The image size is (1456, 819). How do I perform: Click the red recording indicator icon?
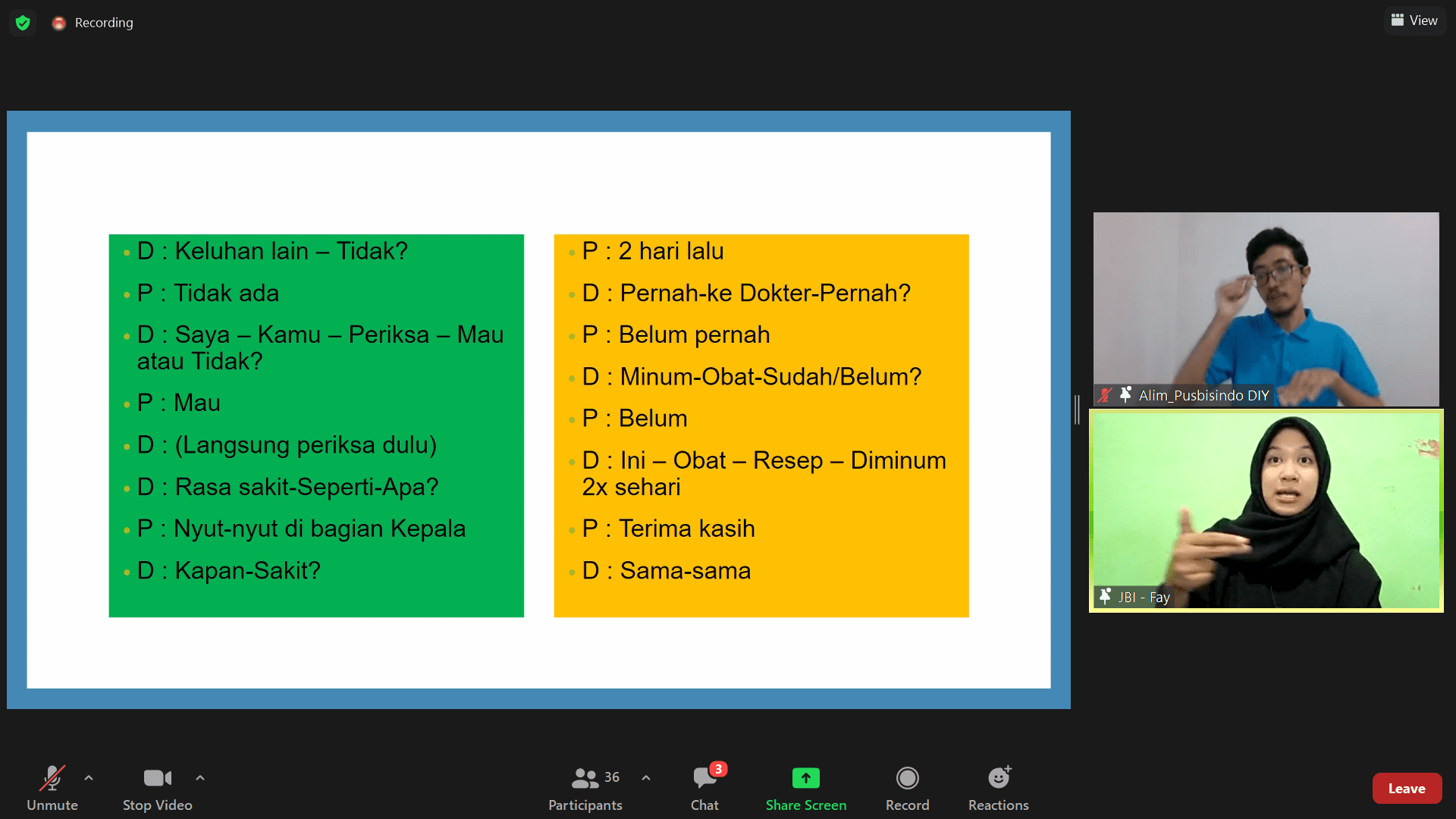[58, 23]
